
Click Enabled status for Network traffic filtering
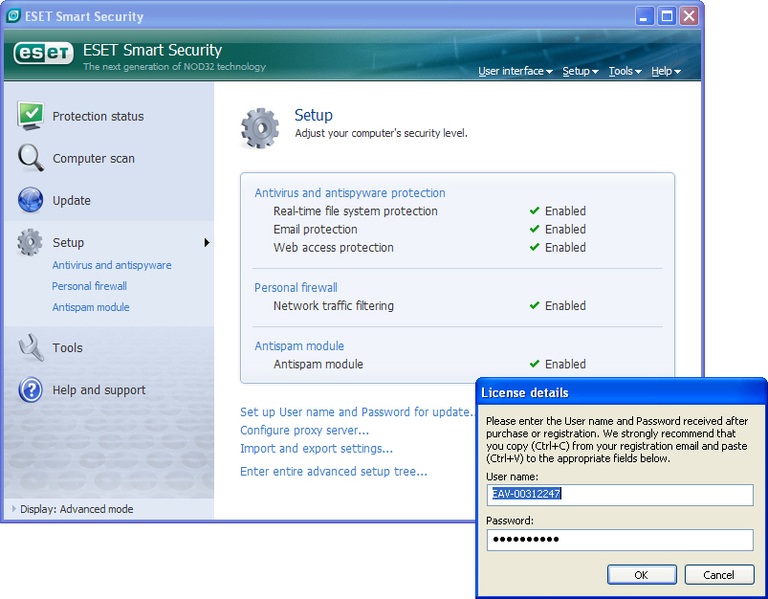click(565, 305)
